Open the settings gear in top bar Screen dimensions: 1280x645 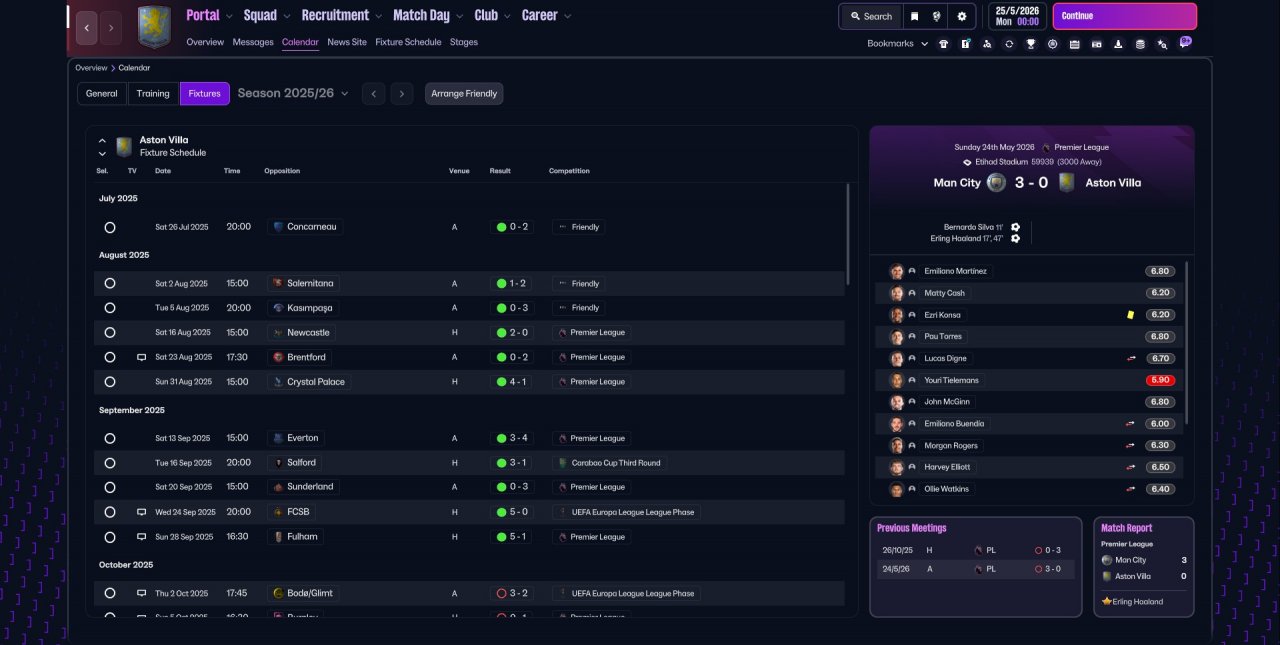pos(961,16)
